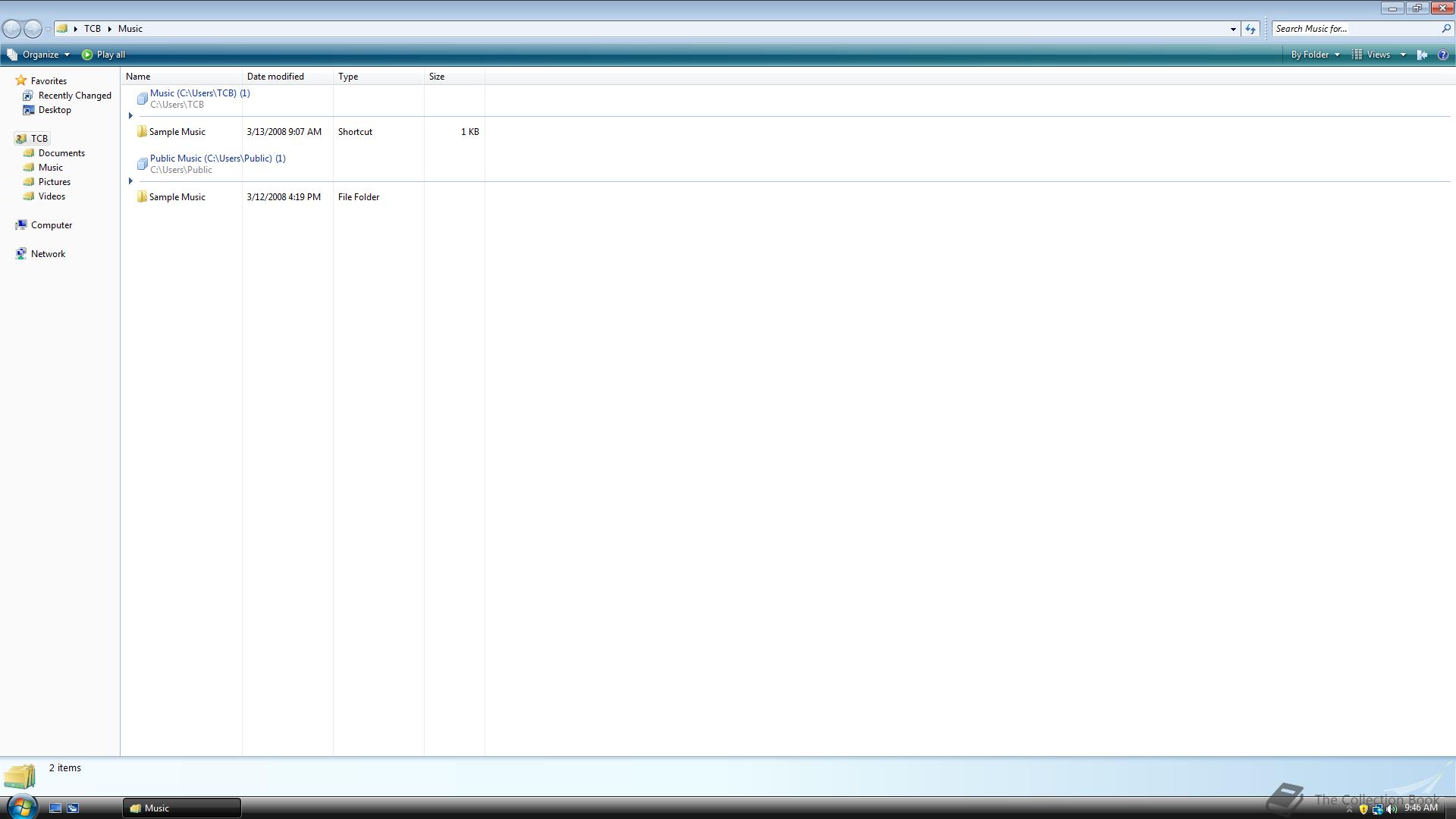
Task: Open the By Folder grouping dropdown
Action: pos(1316,55)
